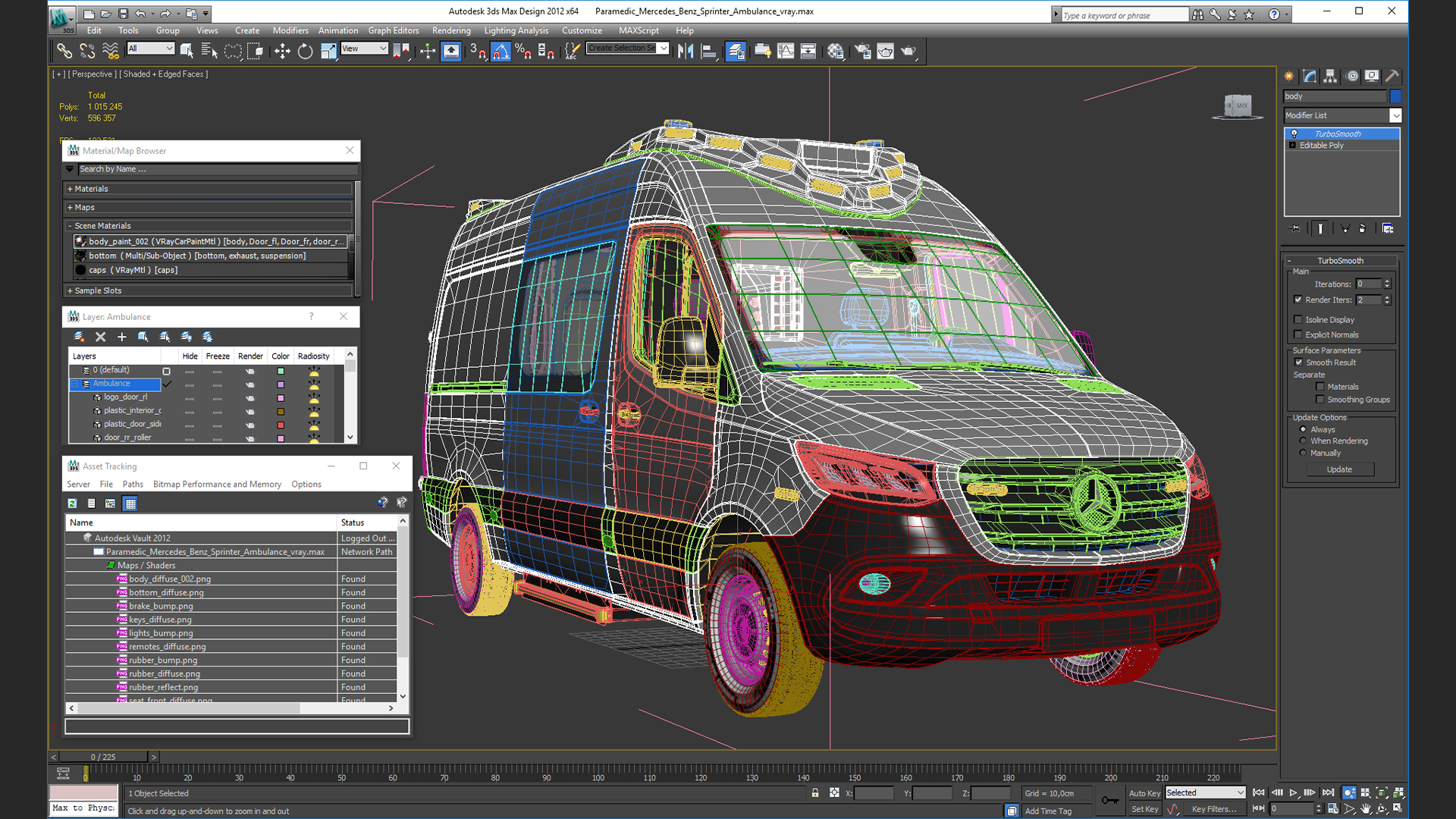Toggle the Selection Lock padlock icon

coord(815,792)
